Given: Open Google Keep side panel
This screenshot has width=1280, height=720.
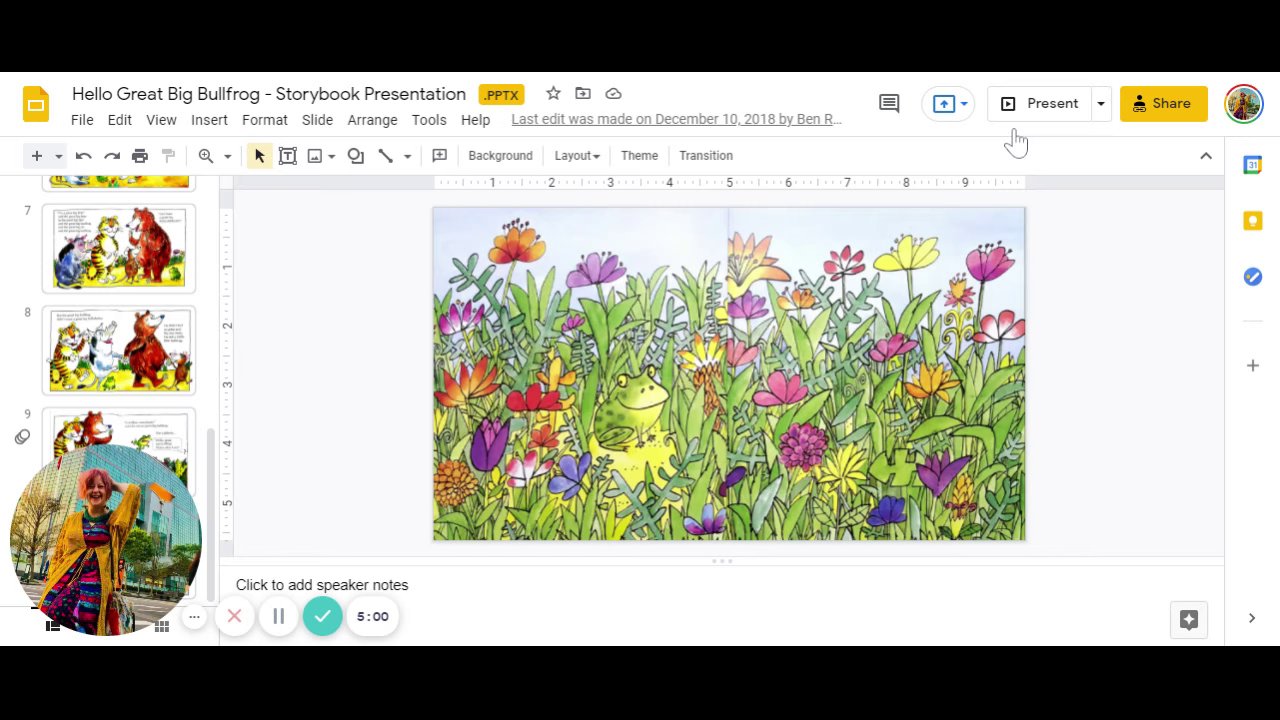Looking at the screenshot, I should 1252,221.
